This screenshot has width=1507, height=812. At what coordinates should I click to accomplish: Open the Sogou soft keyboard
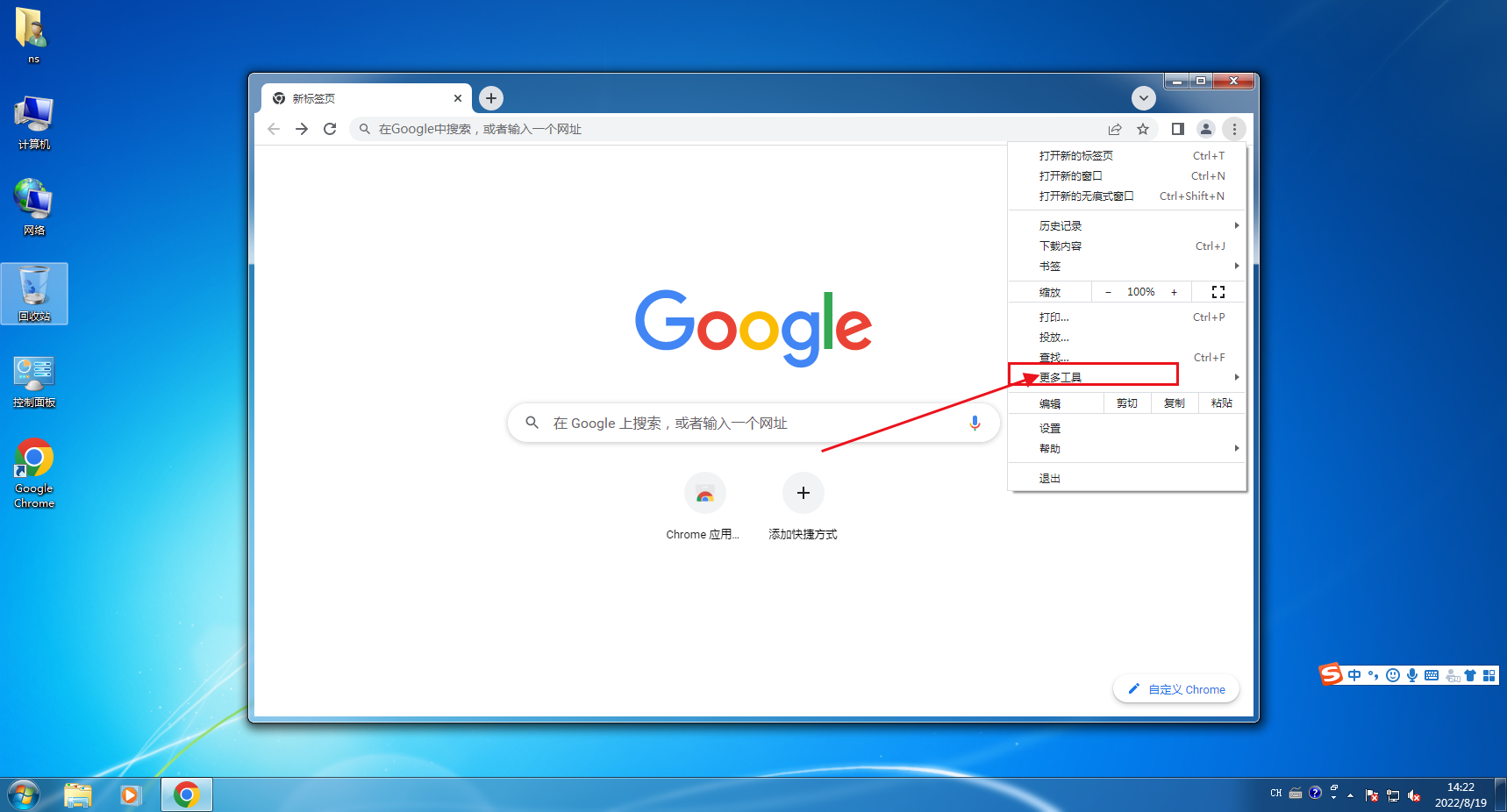click(x=1431, y=675)
